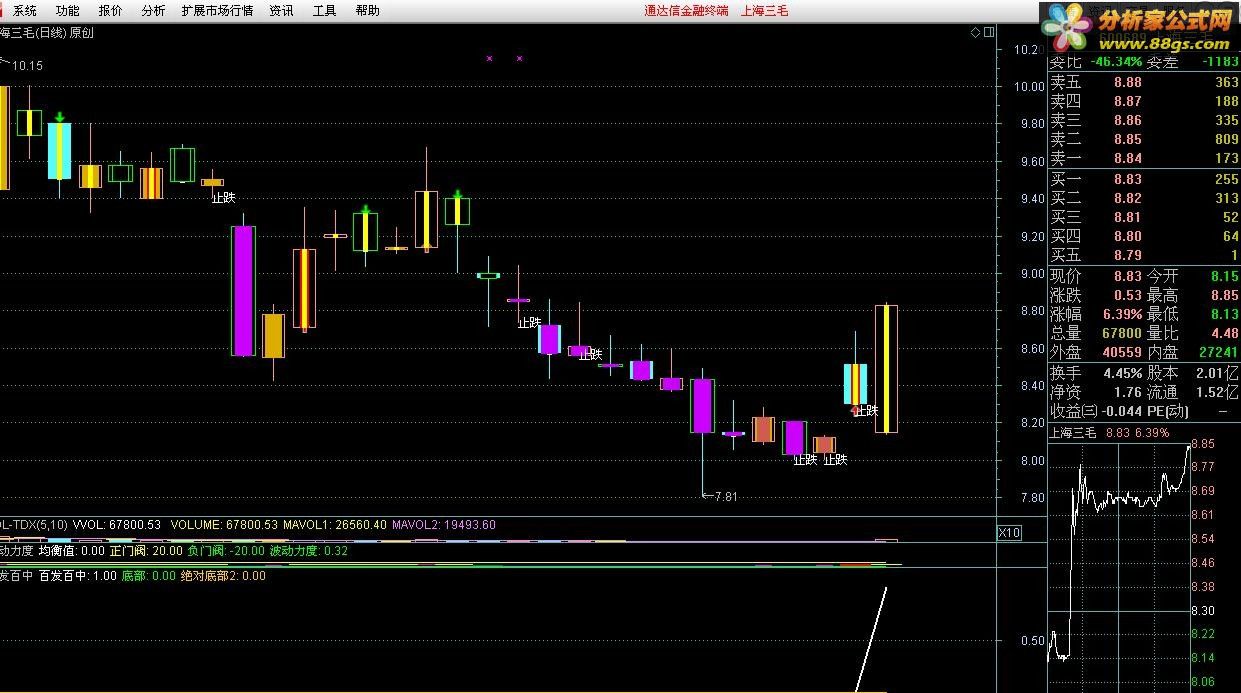The image size is (1241, 693).
Task: Click the red 上海三毛 title bar label
Action: (x=765, y=11)
